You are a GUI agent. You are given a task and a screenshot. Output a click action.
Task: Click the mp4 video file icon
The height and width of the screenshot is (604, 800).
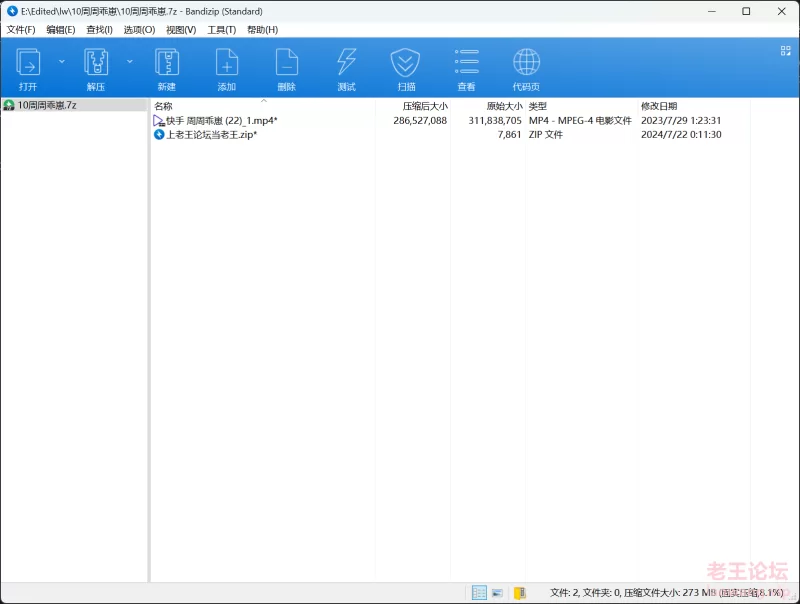pos(159,121)
